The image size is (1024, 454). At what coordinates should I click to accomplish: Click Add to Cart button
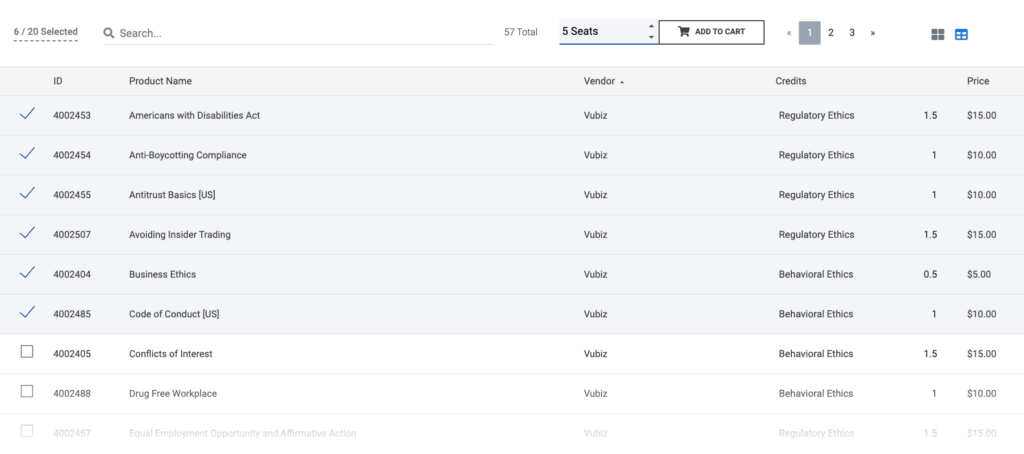(711, 32)
